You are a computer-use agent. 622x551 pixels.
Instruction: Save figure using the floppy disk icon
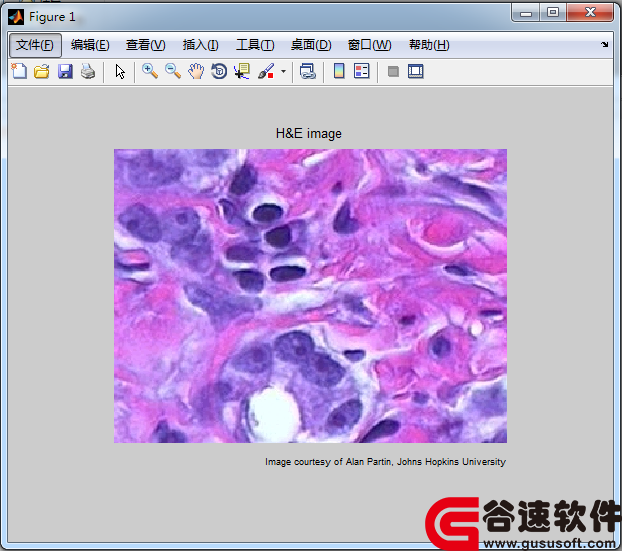point(65,71)
